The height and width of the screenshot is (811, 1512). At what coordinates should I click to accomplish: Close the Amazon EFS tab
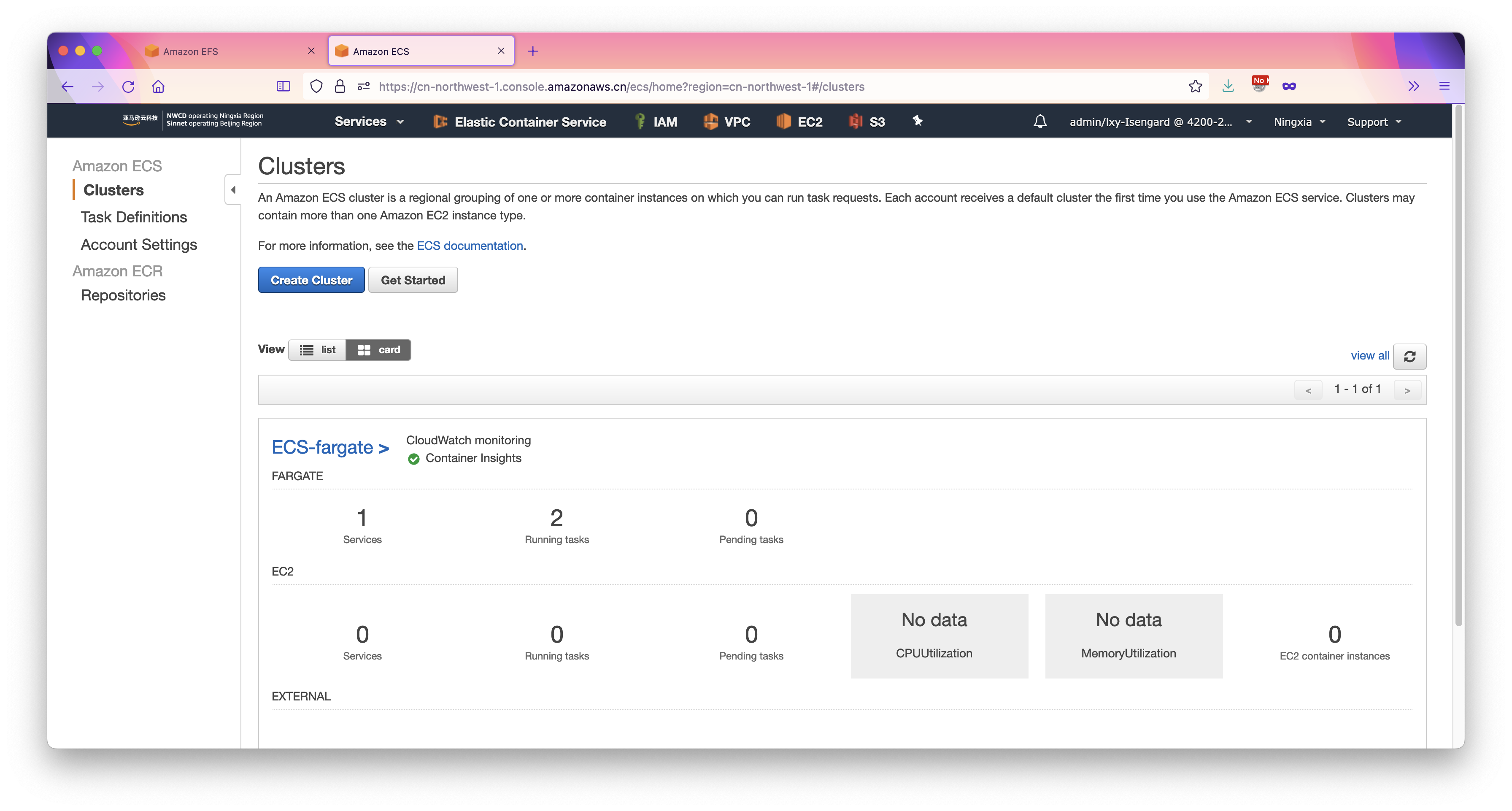(x=312, y=51)
